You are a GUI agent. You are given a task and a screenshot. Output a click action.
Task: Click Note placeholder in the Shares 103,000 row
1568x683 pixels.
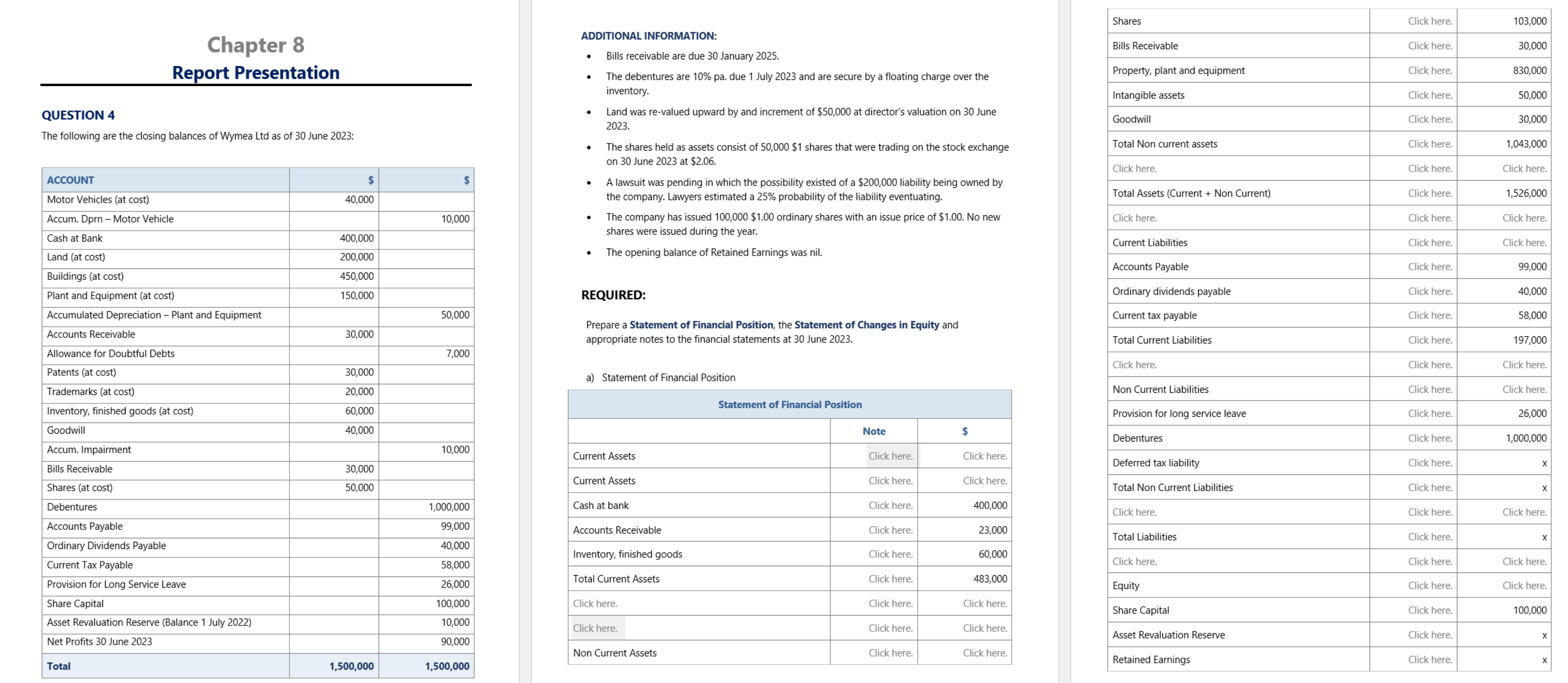click(1429, 21)
